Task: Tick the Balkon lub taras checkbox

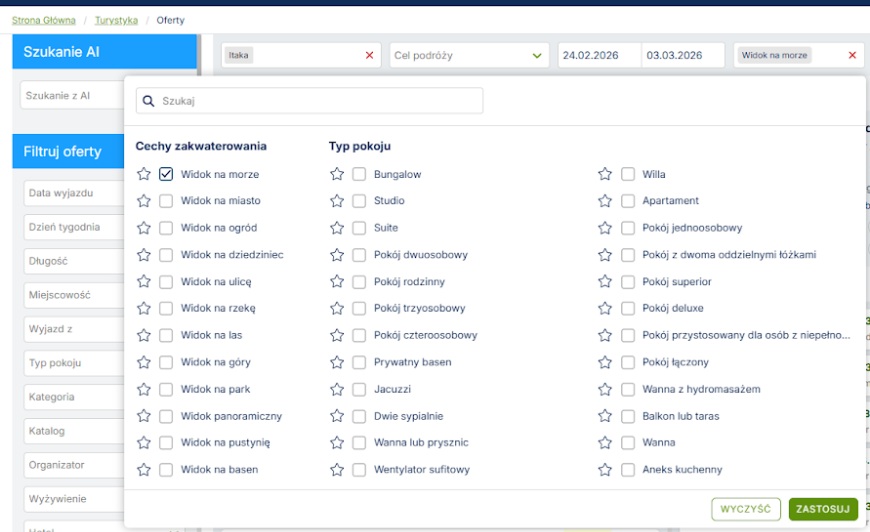Action: pos(627,416)
